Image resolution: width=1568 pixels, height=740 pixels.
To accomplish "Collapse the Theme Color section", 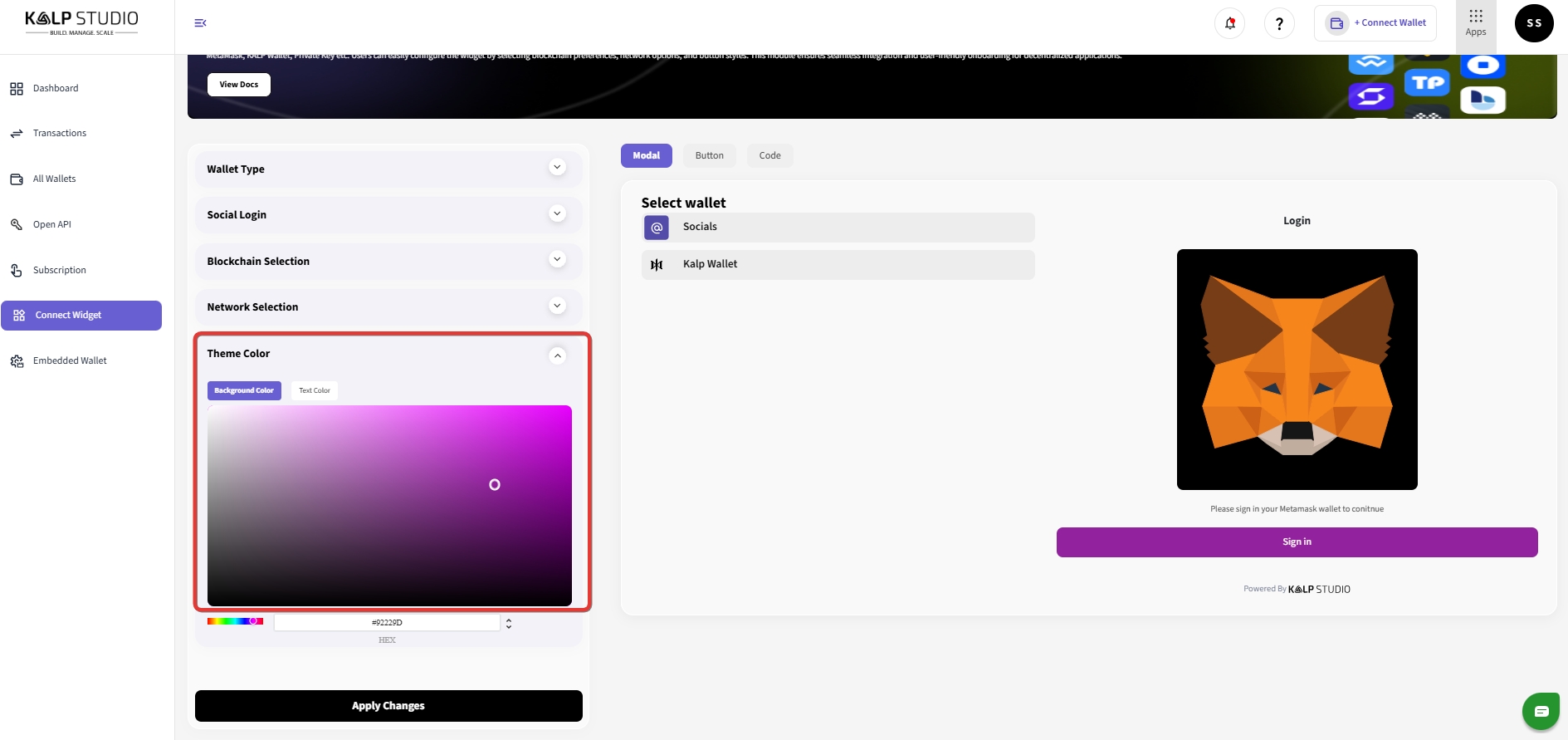I will [557, 355].
